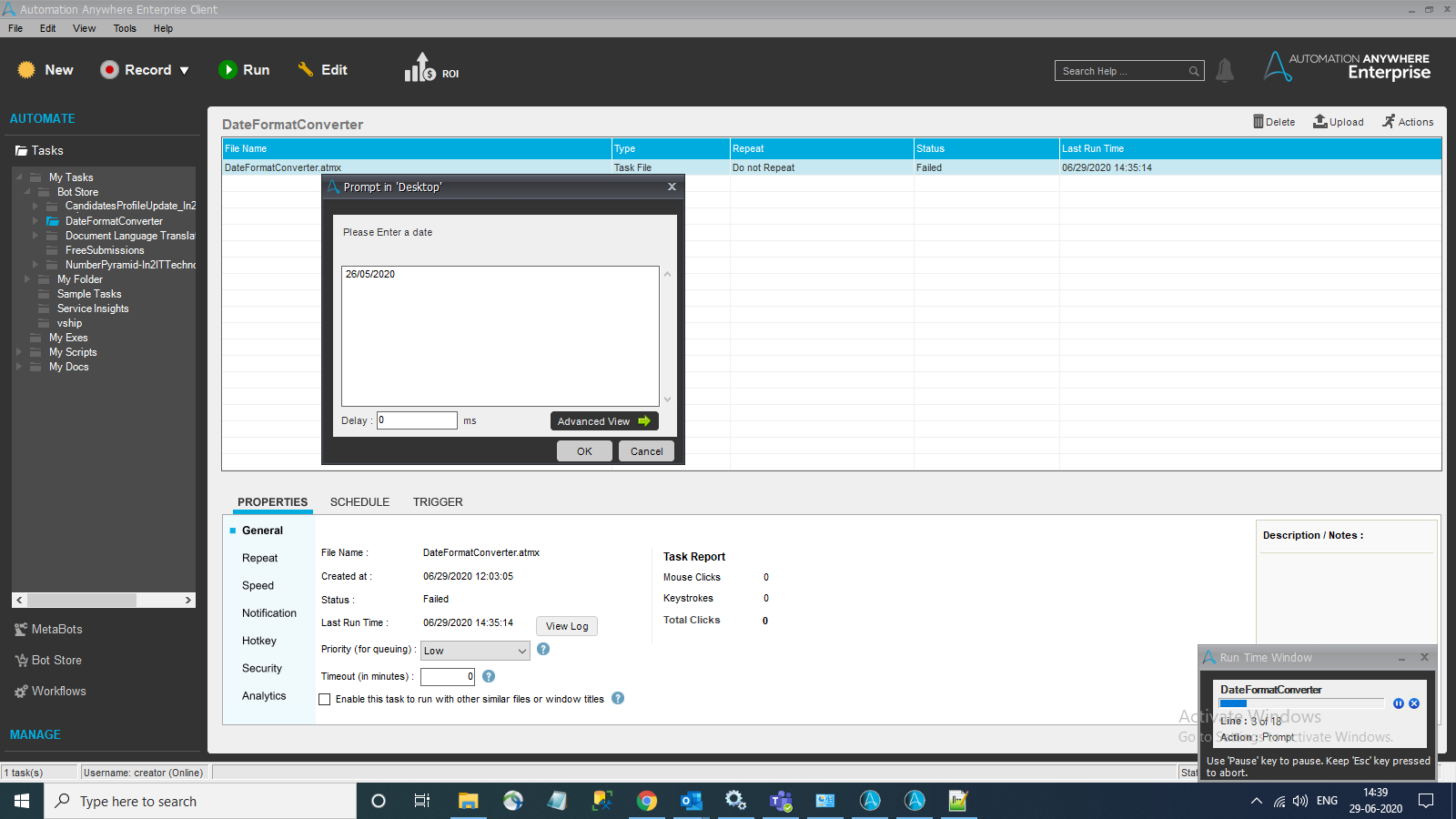Click the ROI chart icon
Viewport: 1456px width, 819px height.
point(420,69)
